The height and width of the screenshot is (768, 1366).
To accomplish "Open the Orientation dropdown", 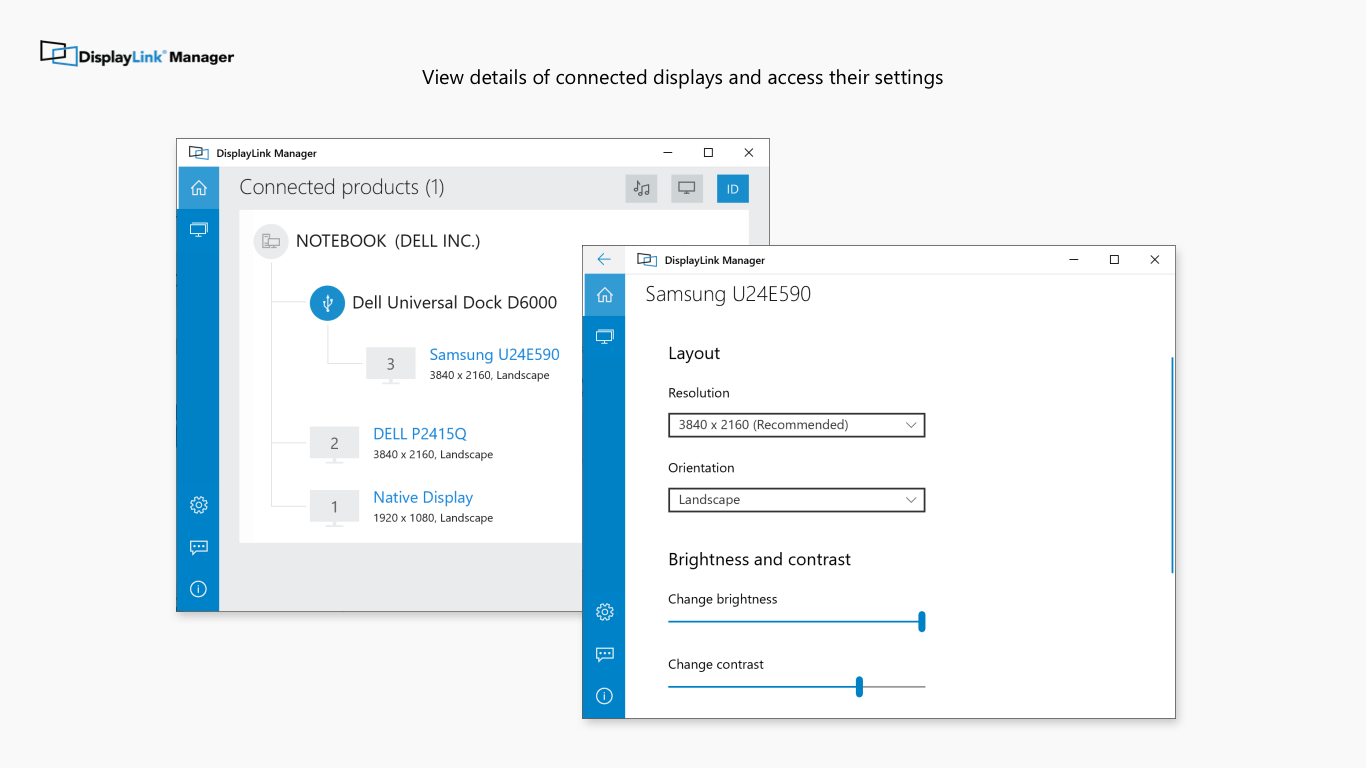I will tap(796, 499).
